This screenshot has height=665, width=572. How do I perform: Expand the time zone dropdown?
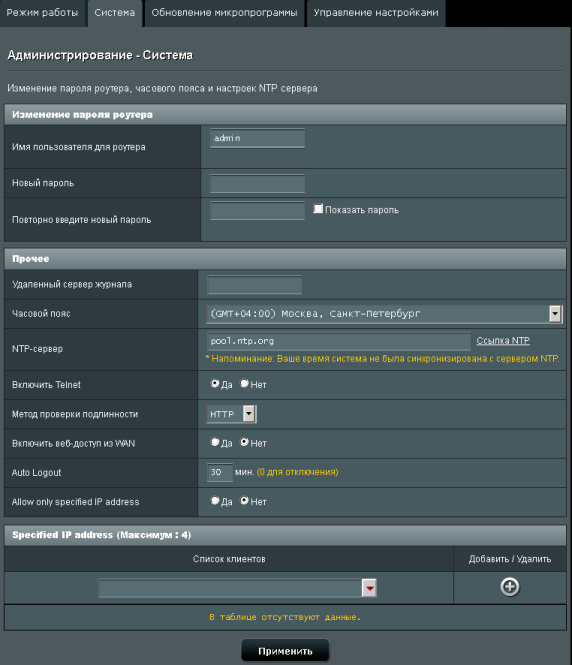[555, 314]
